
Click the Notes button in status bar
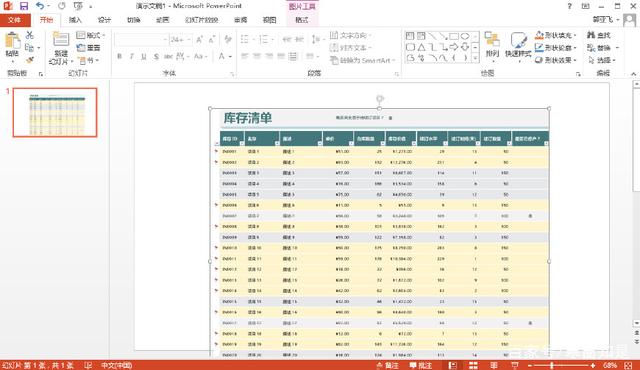[x=387, y=365]
